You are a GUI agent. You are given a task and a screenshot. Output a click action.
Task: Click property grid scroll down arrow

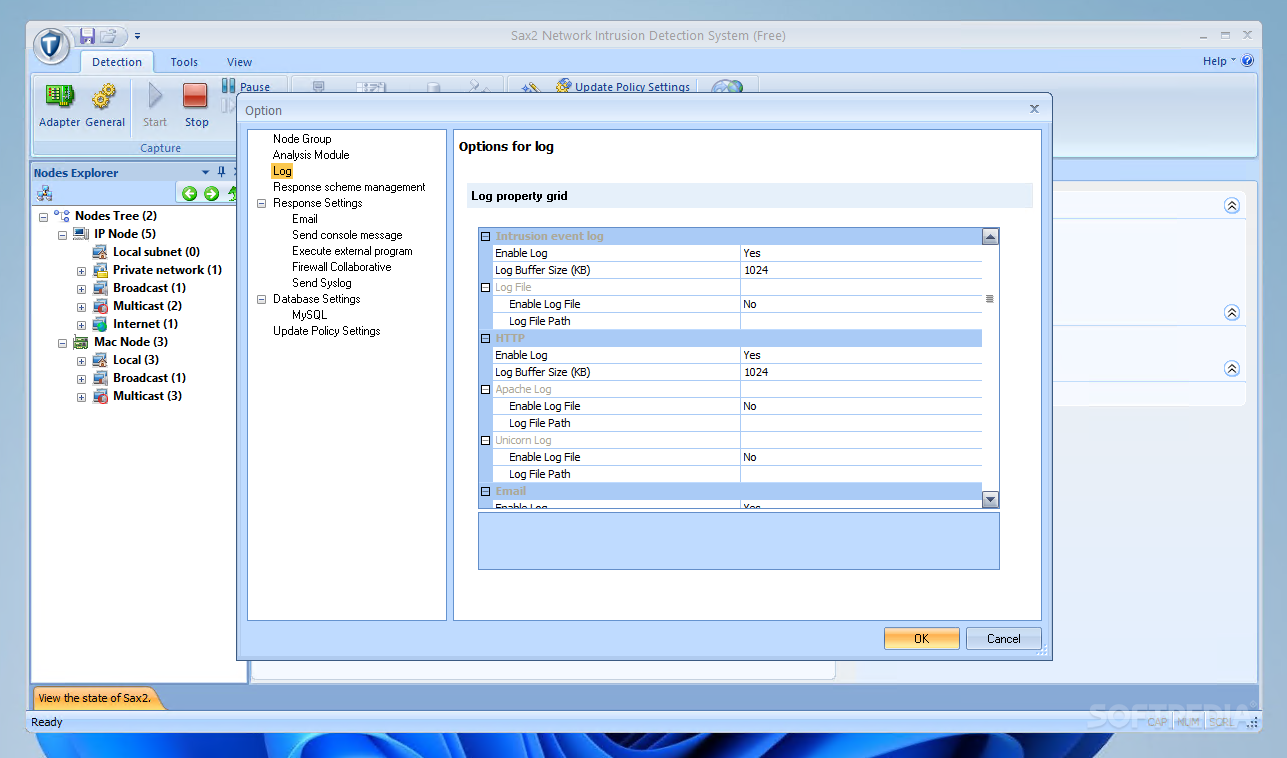click(x=990, y=499)
